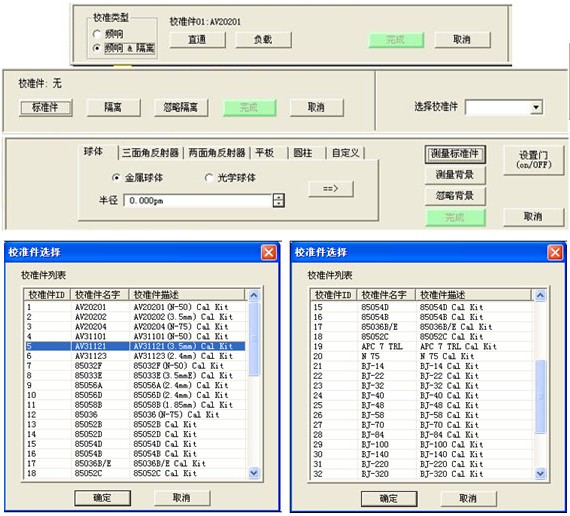The width and height of the screenshot is (570, 516).
Task: Click 取消 in left 校准件选择 dialog
Action: [182, 498]
